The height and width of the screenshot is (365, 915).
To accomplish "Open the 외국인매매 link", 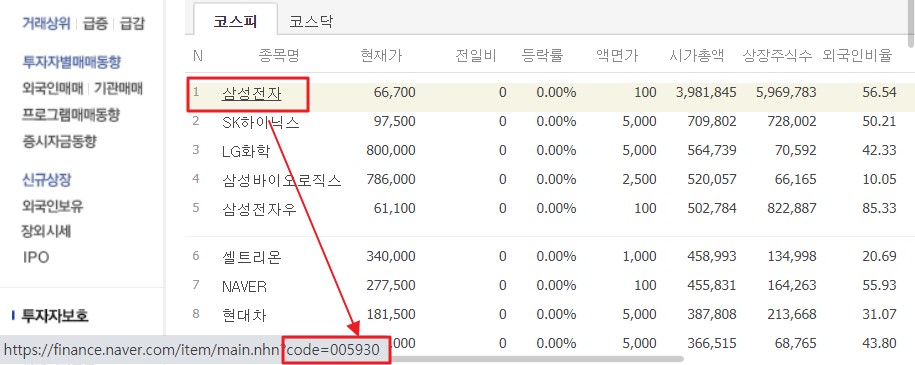I will tap(53, 89).
